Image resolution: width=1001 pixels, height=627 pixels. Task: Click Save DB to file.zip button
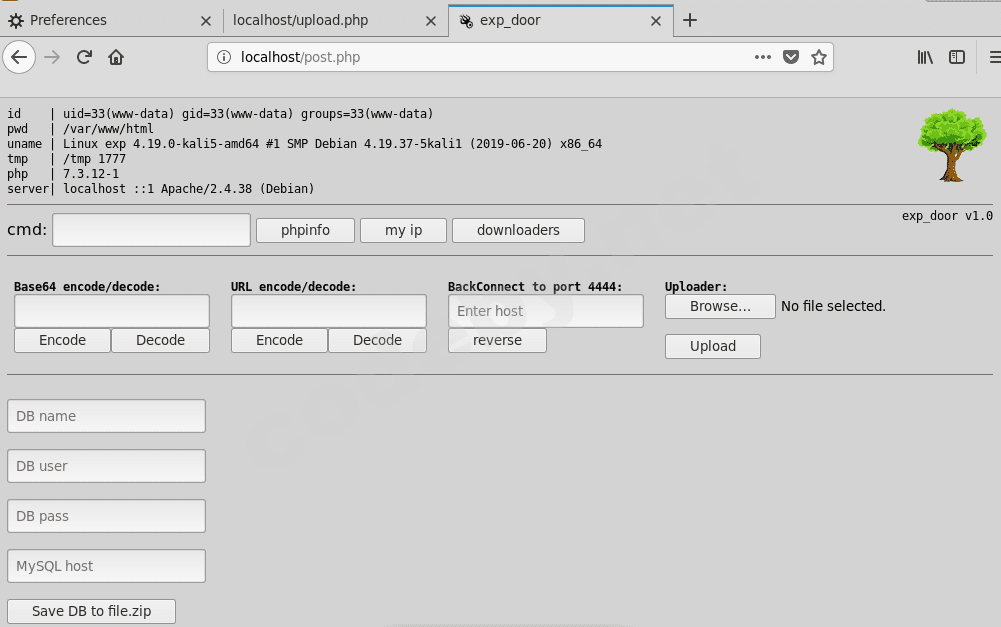click(x=91, y=611)
